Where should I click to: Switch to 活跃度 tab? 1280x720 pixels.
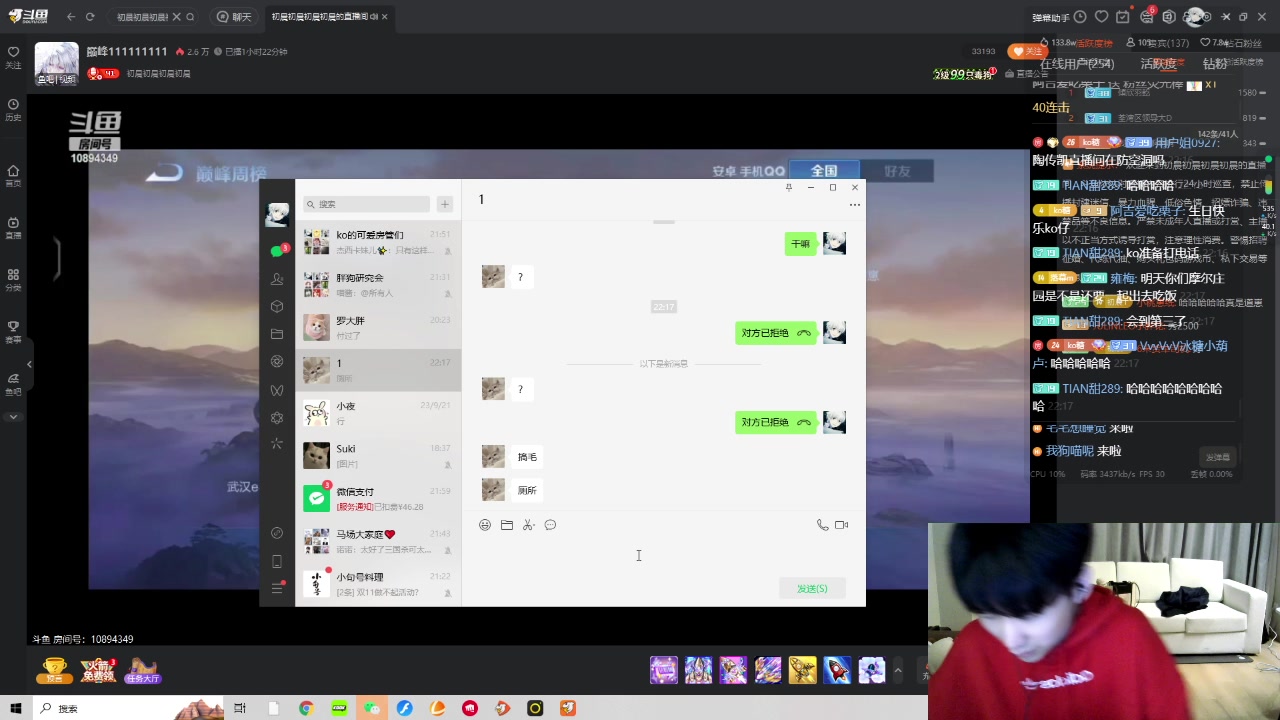coord(1158,64)
